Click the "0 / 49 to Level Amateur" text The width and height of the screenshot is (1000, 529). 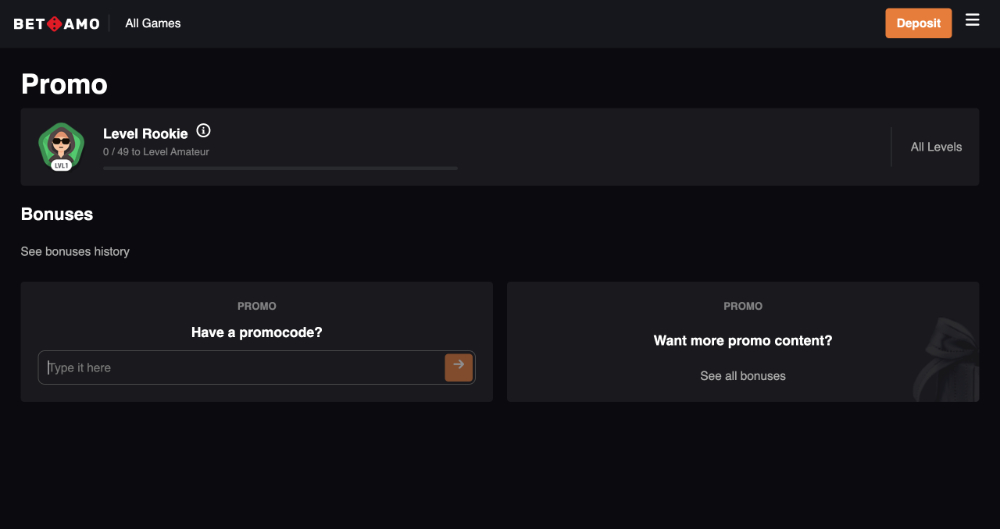tap(156, 152)
